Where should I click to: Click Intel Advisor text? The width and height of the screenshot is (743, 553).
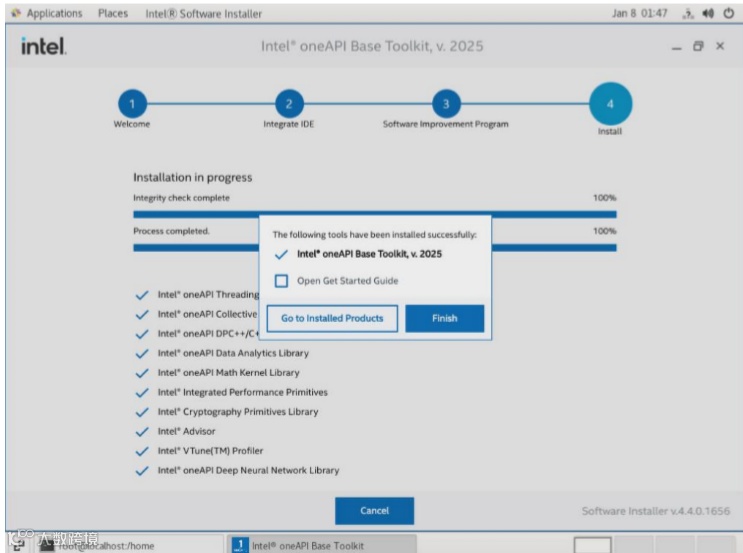pos(186,431)
